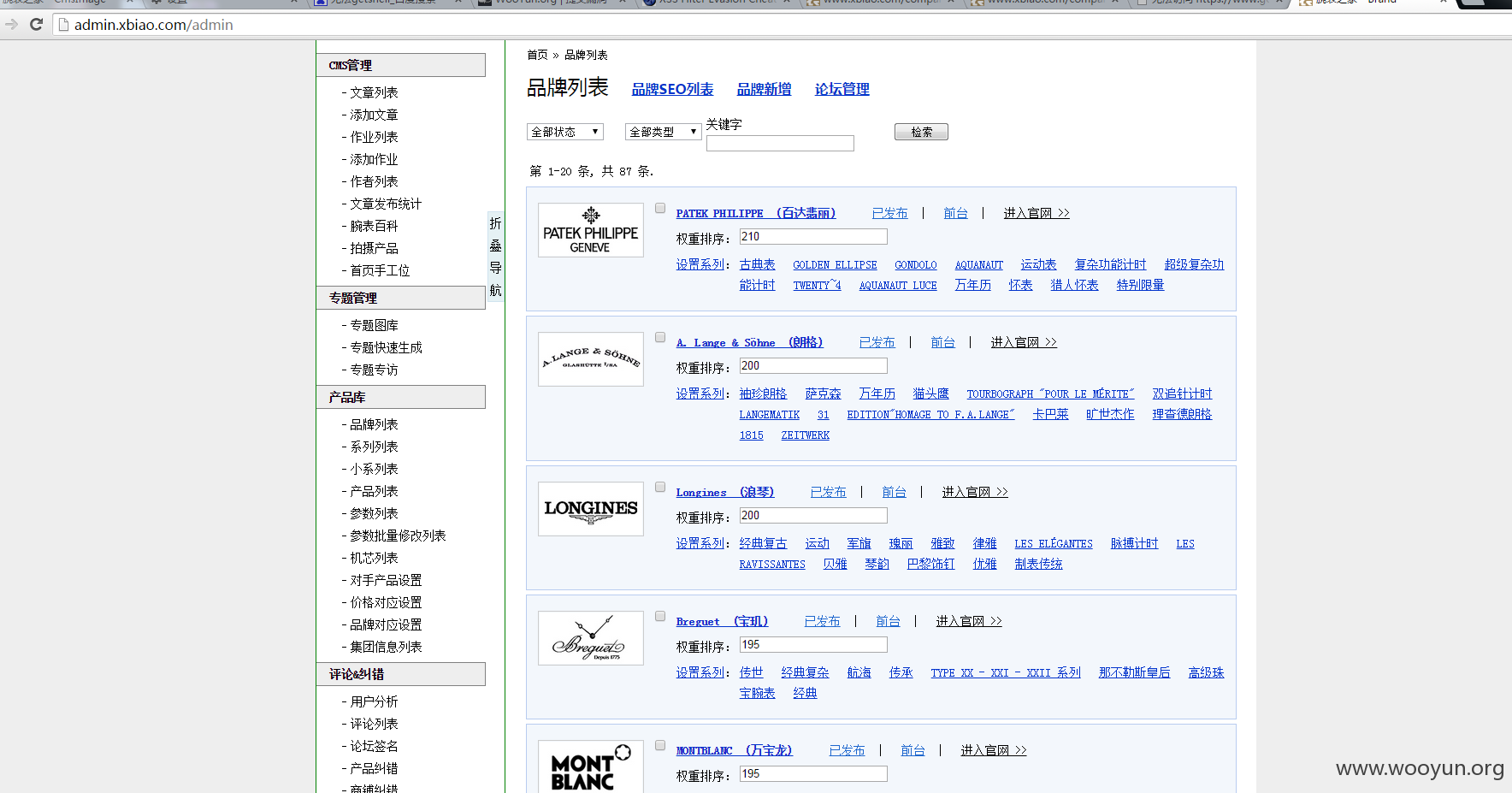Open 评论列表 in sidebar

click(x=374, y=724)
